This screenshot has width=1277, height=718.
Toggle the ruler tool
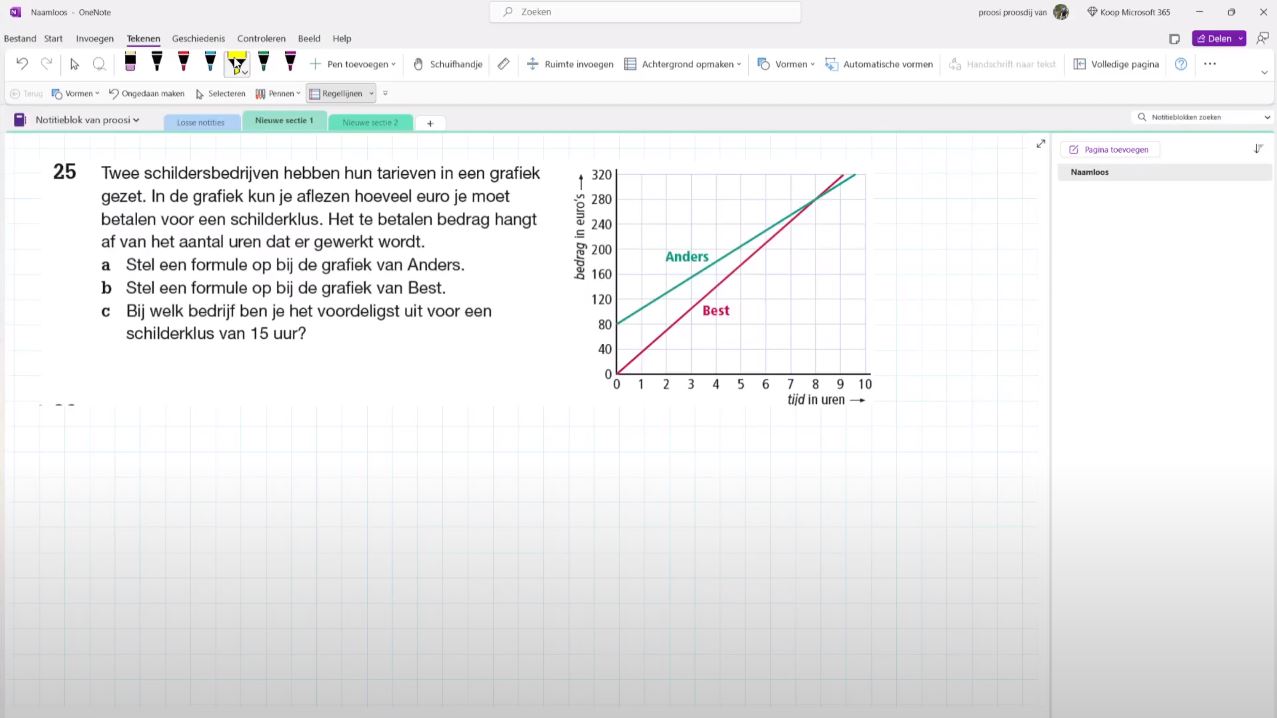(x=503, y=64)
